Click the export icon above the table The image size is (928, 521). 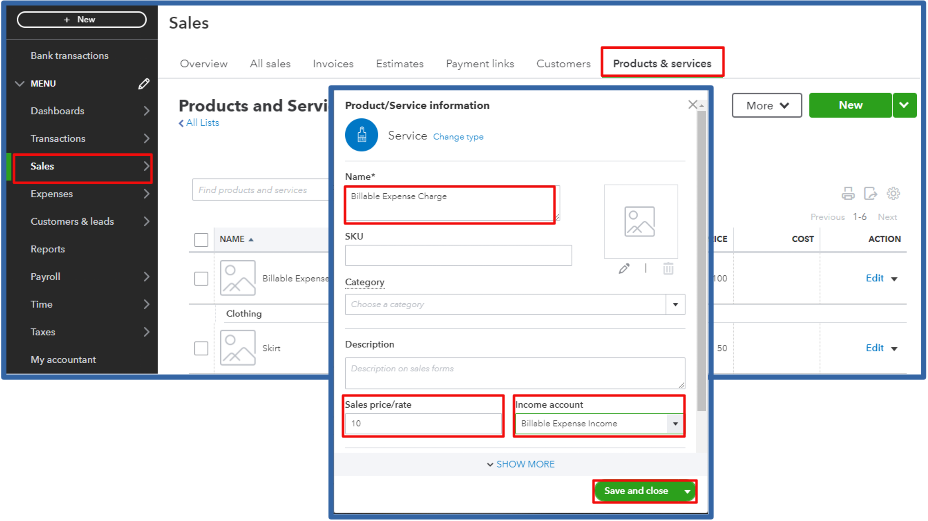point(871,194)
